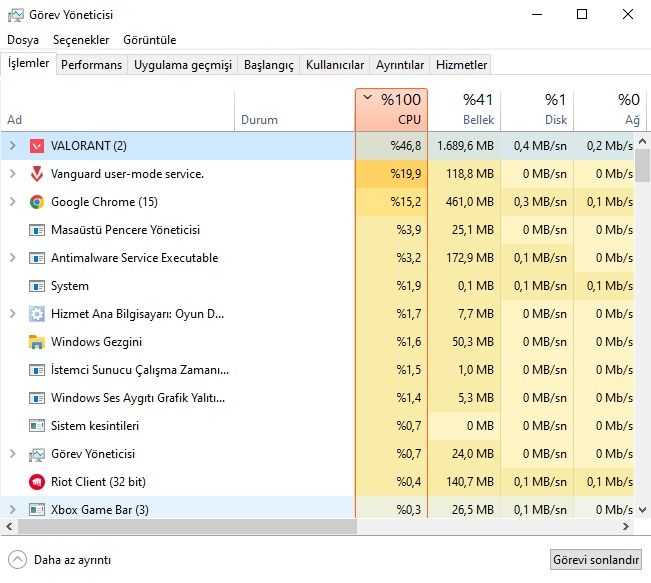Open the Görüntüle menu

point(149,40)
